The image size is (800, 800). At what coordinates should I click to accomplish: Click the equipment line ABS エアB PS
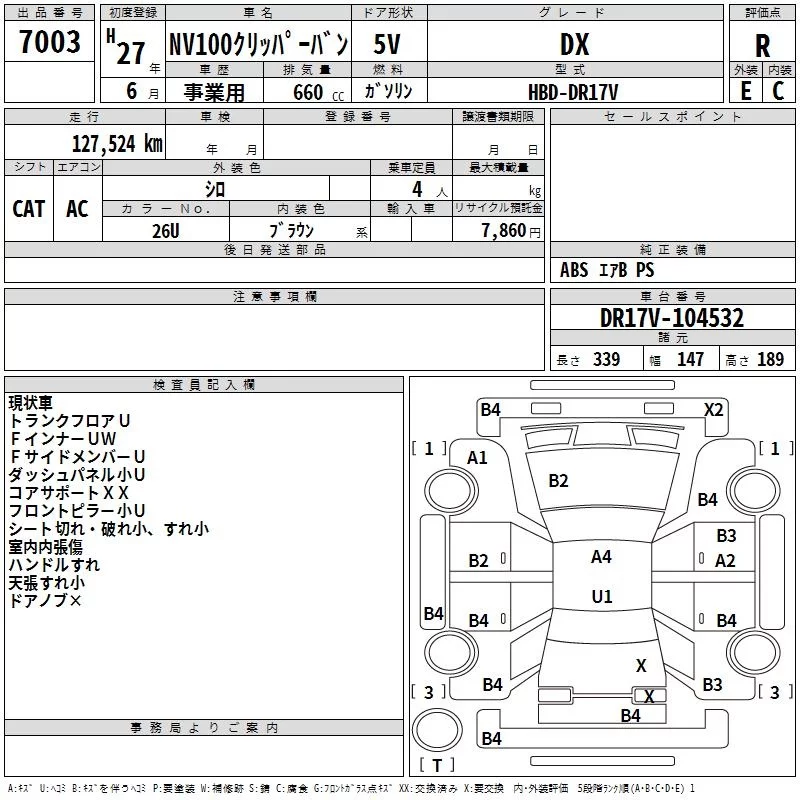click(607, 270)
